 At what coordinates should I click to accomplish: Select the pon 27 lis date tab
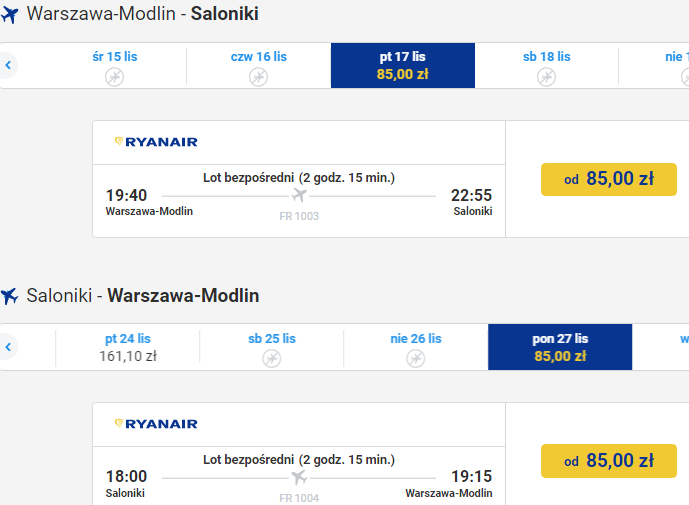coord(560,347)
